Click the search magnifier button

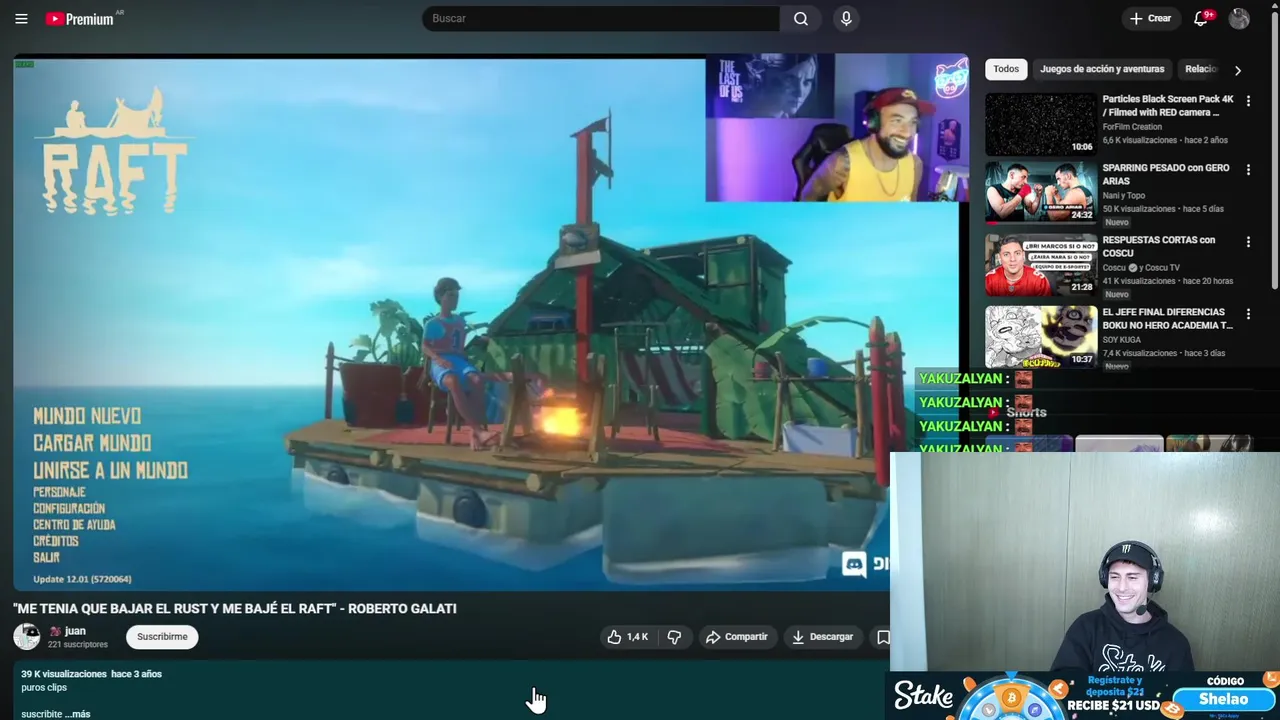pyautogui.click(x=801, y=19)
